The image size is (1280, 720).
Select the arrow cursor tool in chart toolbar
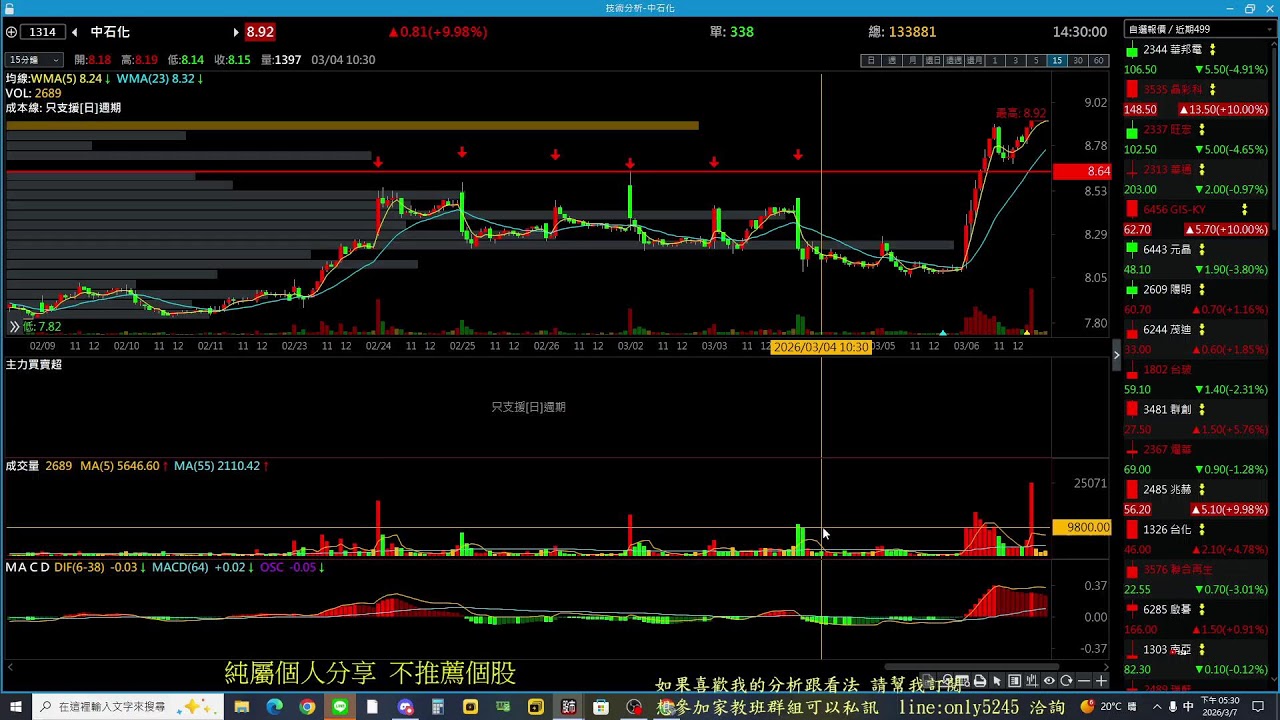point(997,681)
